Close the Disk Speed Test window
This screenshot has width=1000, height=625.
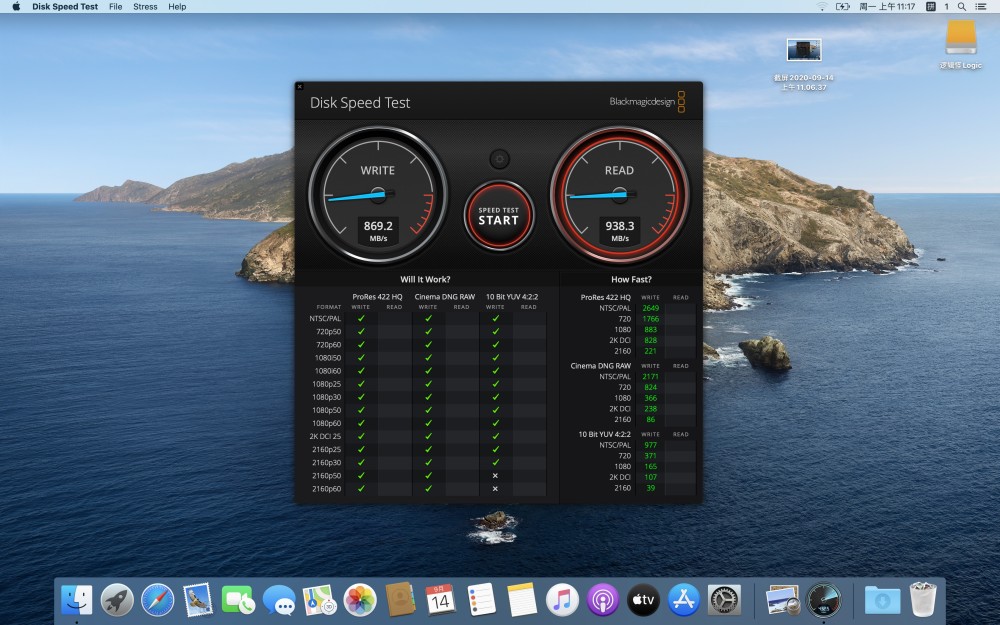pyautogui.click(x=300, y=86)
